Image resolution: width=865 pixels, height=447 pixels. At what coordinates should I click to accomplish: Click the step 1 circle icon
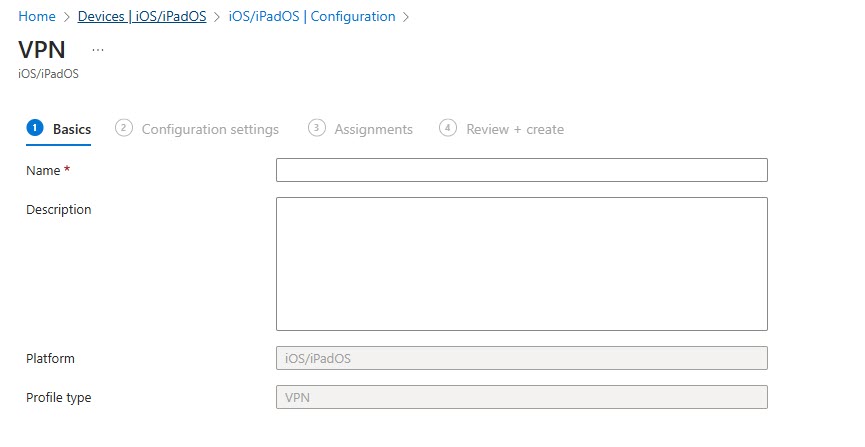click(36, 128)
